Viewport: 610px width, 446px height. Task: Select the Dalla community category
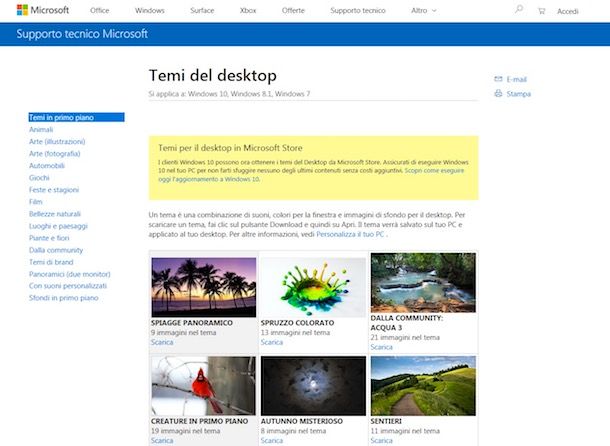[56, 250]
